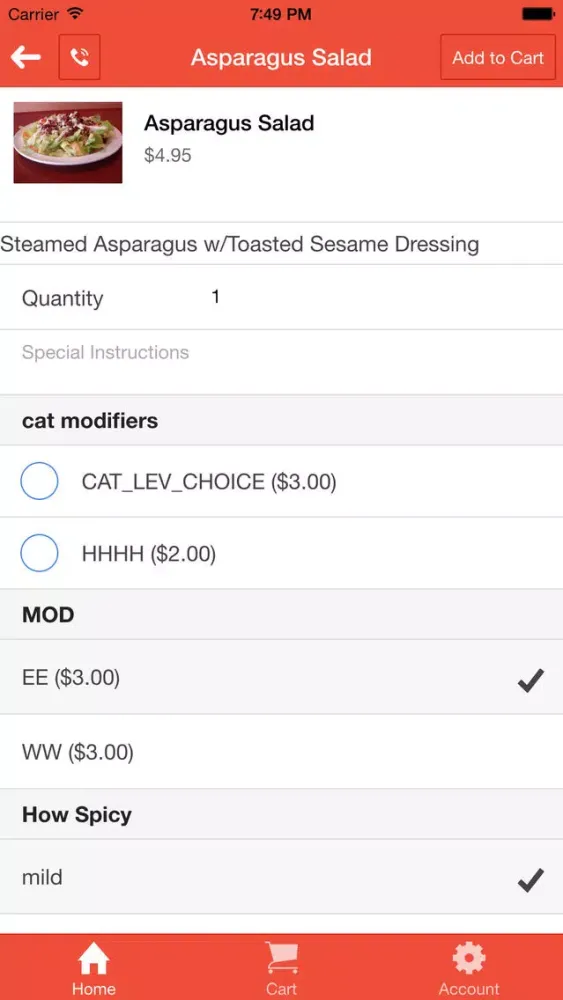Uncheck the EE checkmark icon
The height and width of the screenshot is (1000, 563).
coord(530,680)
